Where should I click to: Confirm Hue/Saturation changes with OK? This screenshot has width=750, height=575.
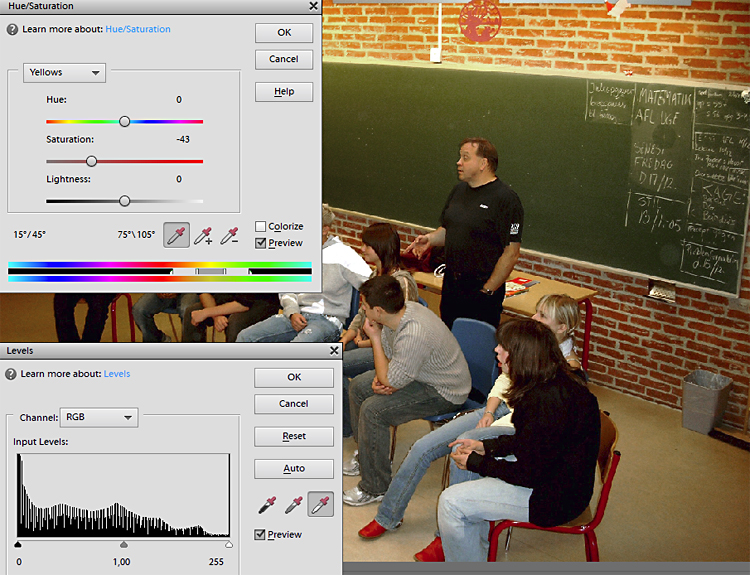coord(284,33)
